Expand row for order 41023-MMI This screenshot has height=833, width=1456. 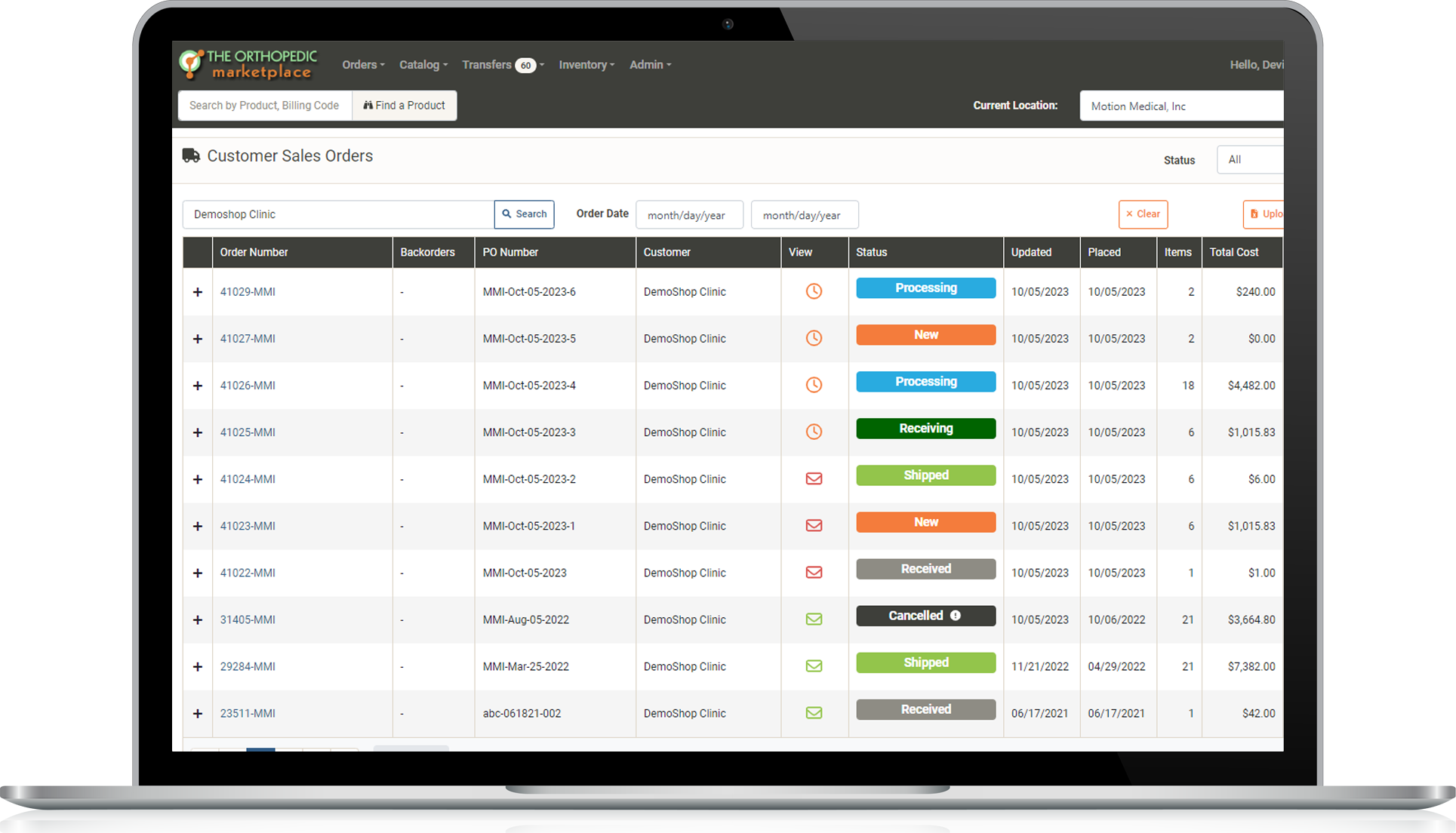click(x=198, y=526)
